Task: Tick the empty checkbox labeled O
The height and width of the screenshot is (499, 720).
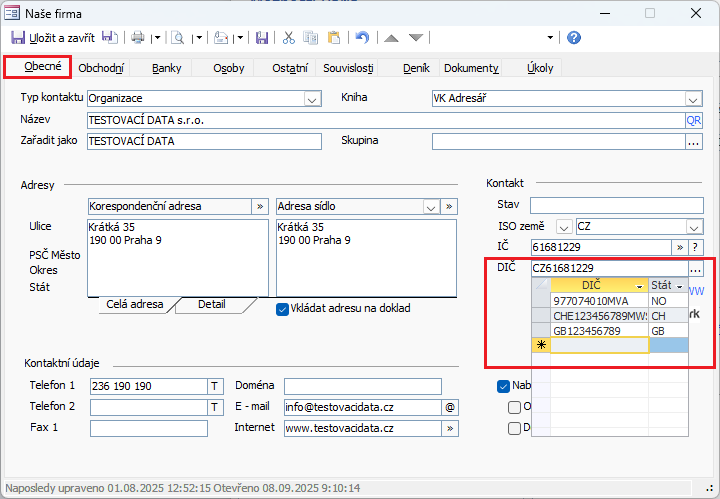Action: coord(514,407)
